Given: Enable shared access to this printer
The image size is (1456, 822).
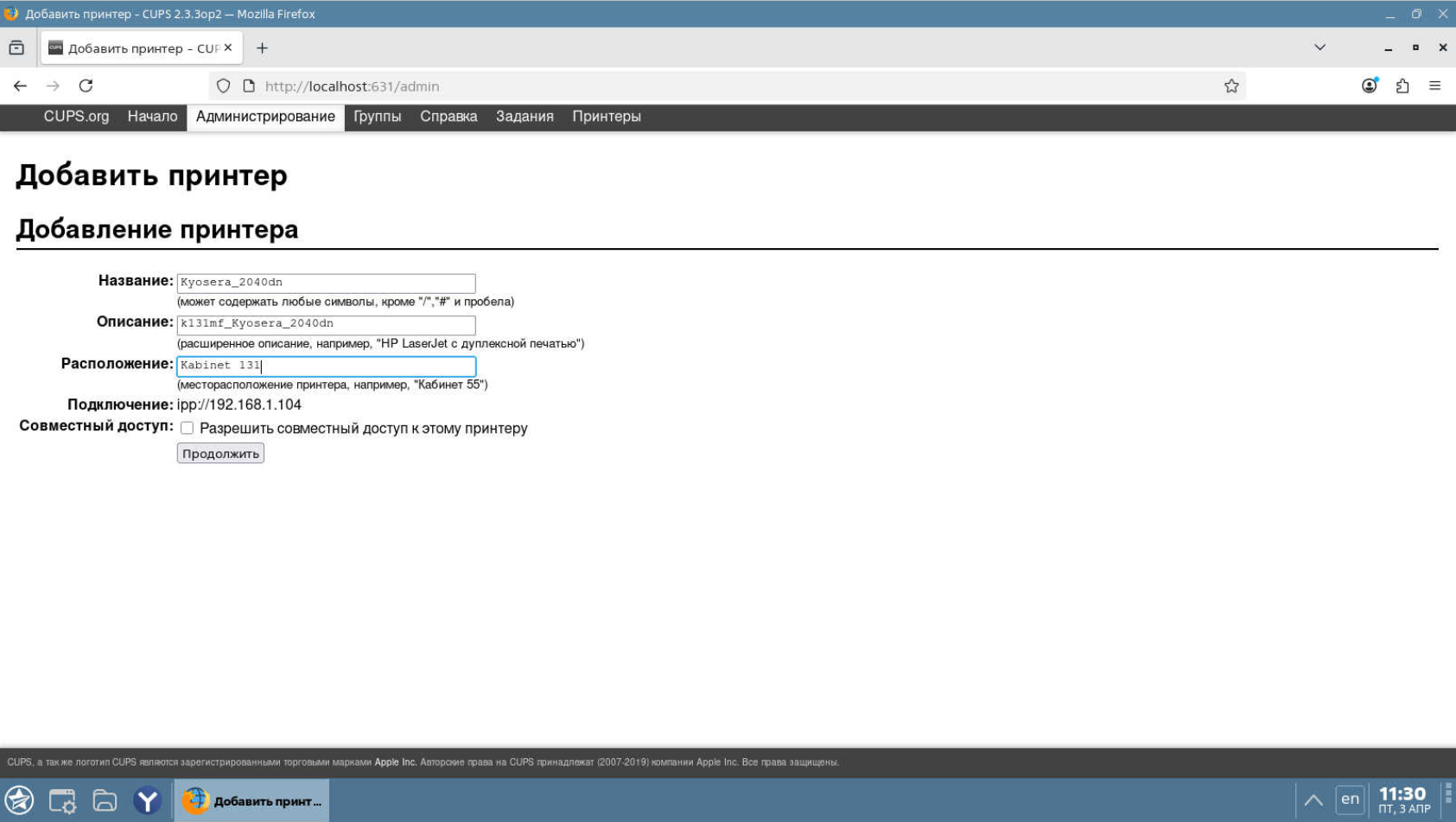Looking at the screenshot, I should [187, 428].
